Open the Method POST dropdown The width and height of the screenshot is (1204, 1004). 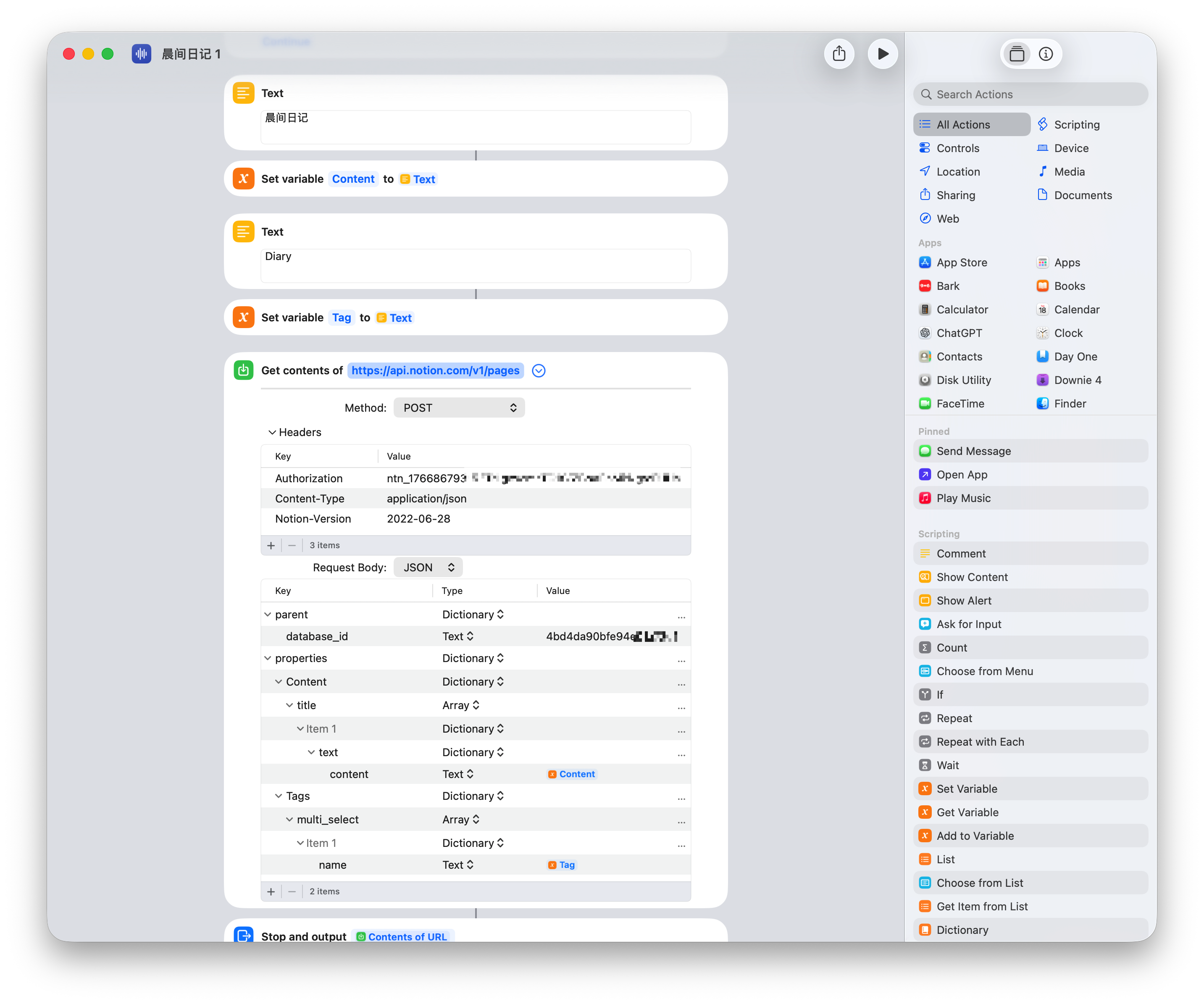coord(459,407)
